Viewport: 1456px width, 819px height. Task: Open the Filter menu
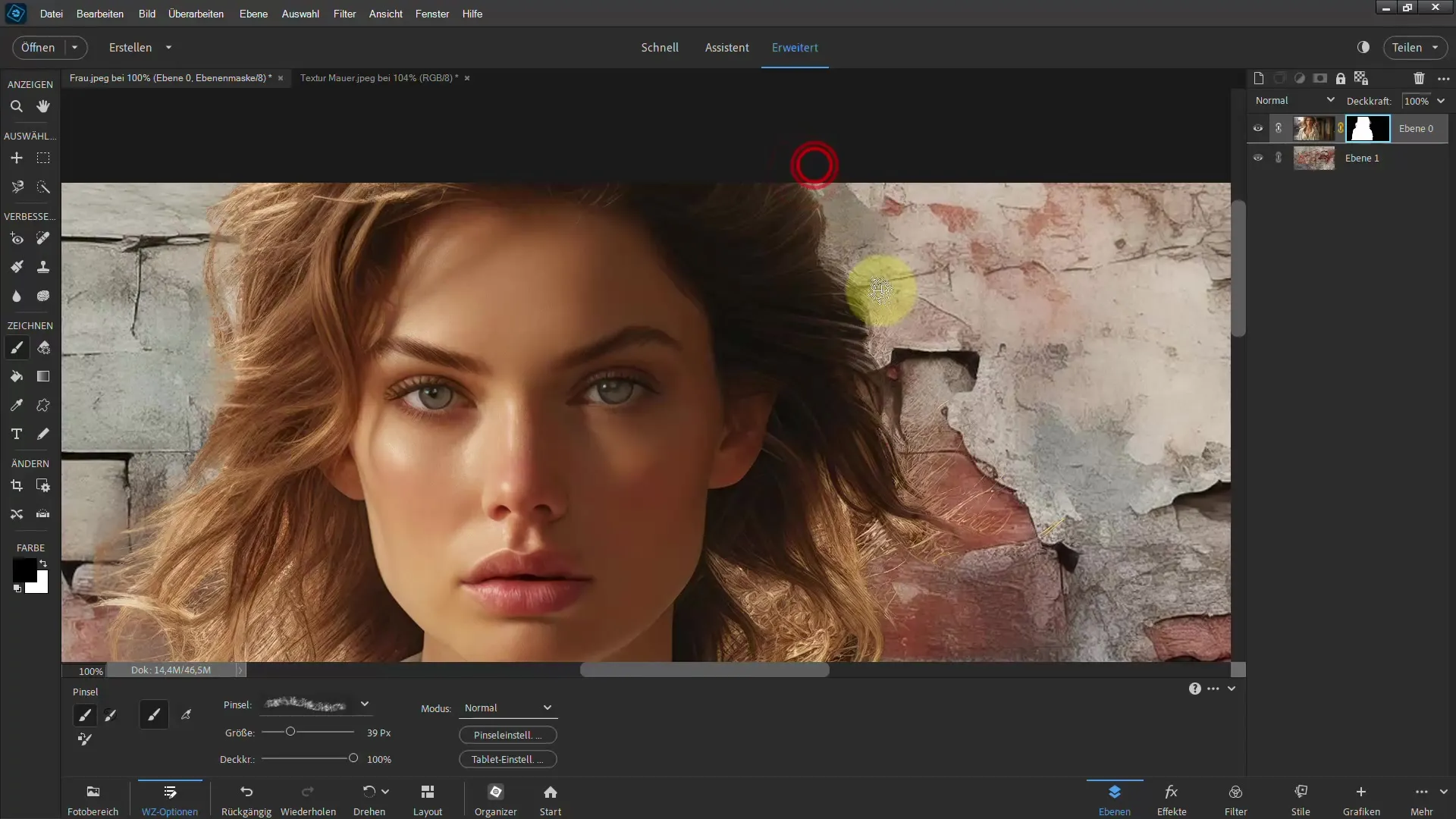pyautogui.click(x=344, y=14)
